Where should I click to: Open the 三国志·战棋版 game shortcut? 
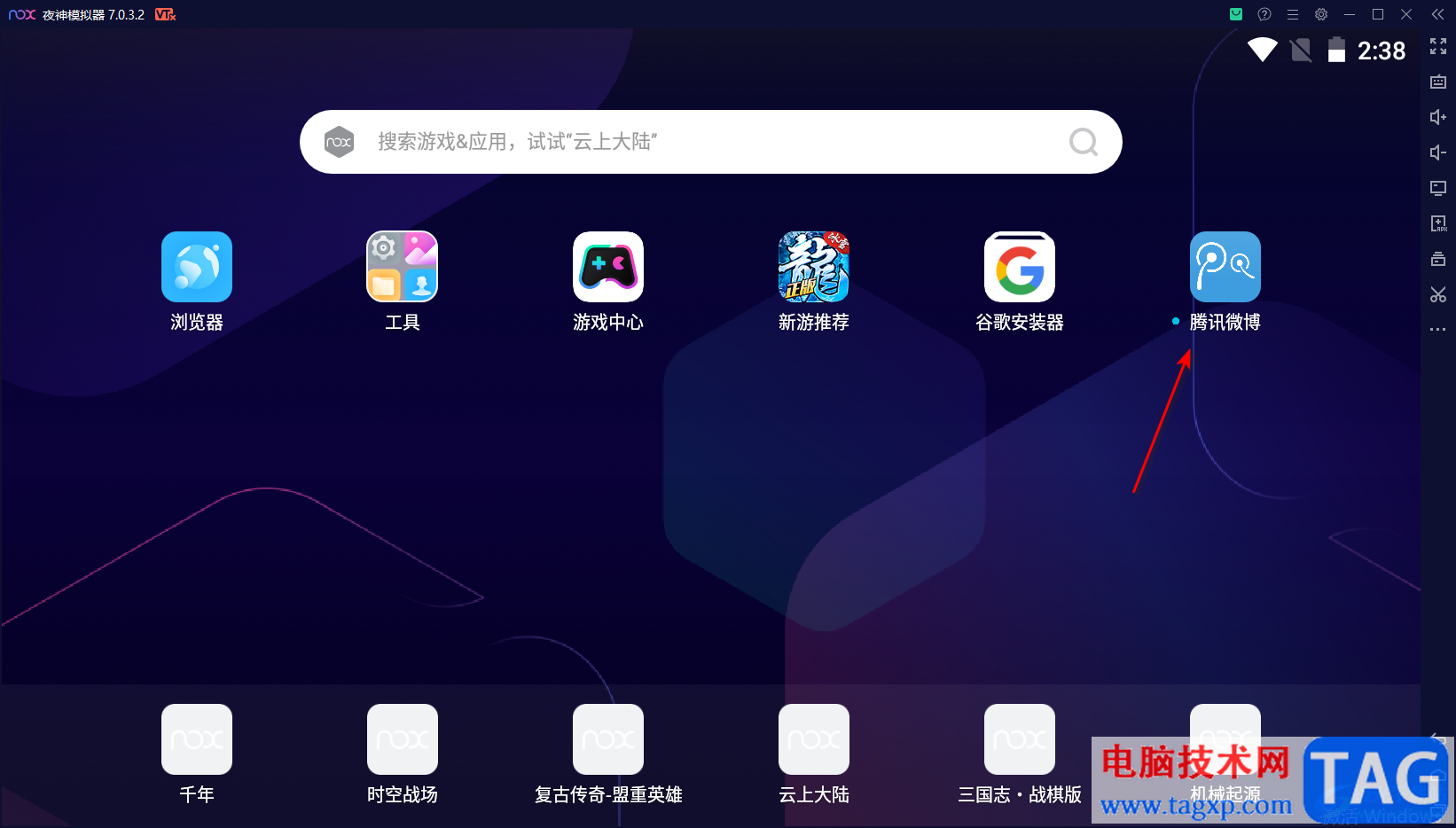click(1020, 739)
